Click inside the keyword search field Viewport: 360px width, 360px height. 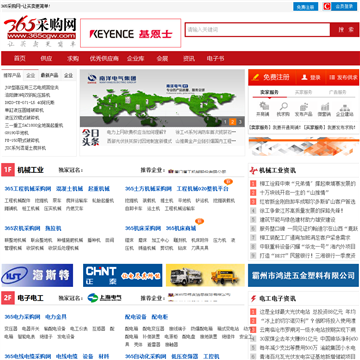click(258, 30)
